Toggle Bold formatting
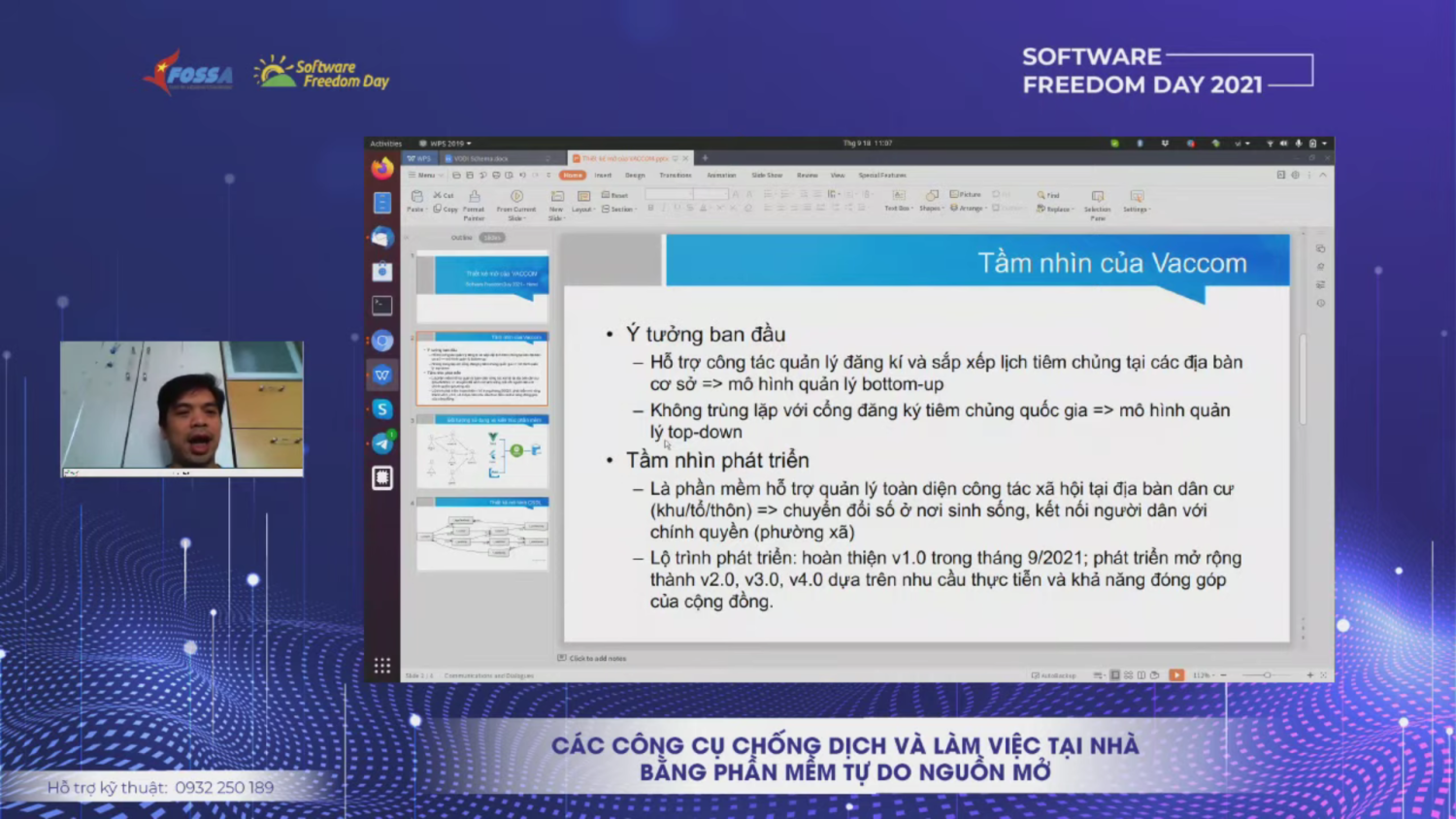1456x819 pixels. tap(650, 208)
